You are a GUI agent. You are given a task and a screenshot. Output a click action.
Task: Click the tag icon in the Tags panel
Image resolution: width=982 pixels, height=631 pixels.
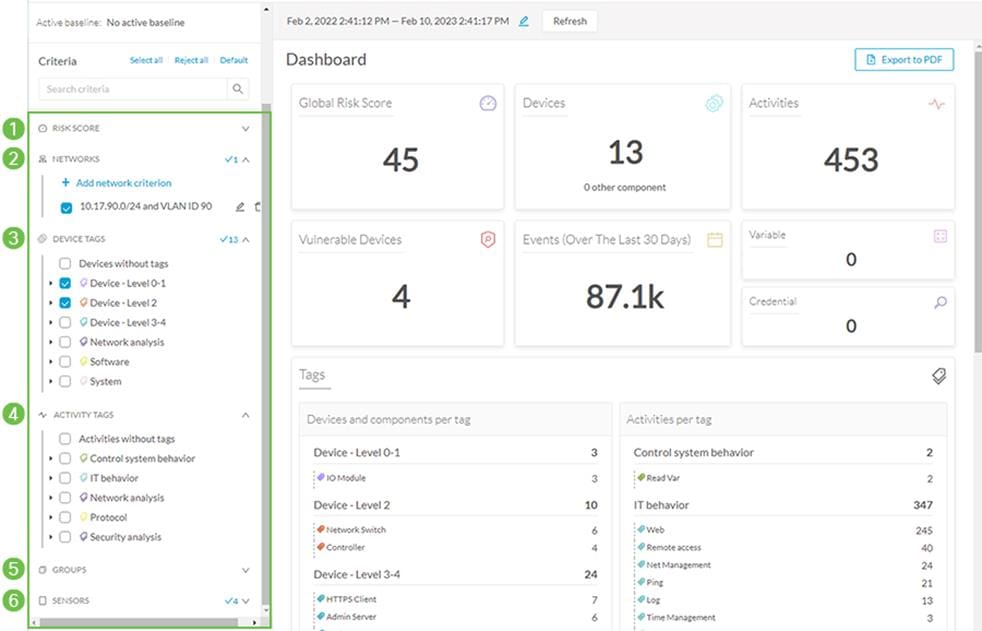[x=938, y=376]
